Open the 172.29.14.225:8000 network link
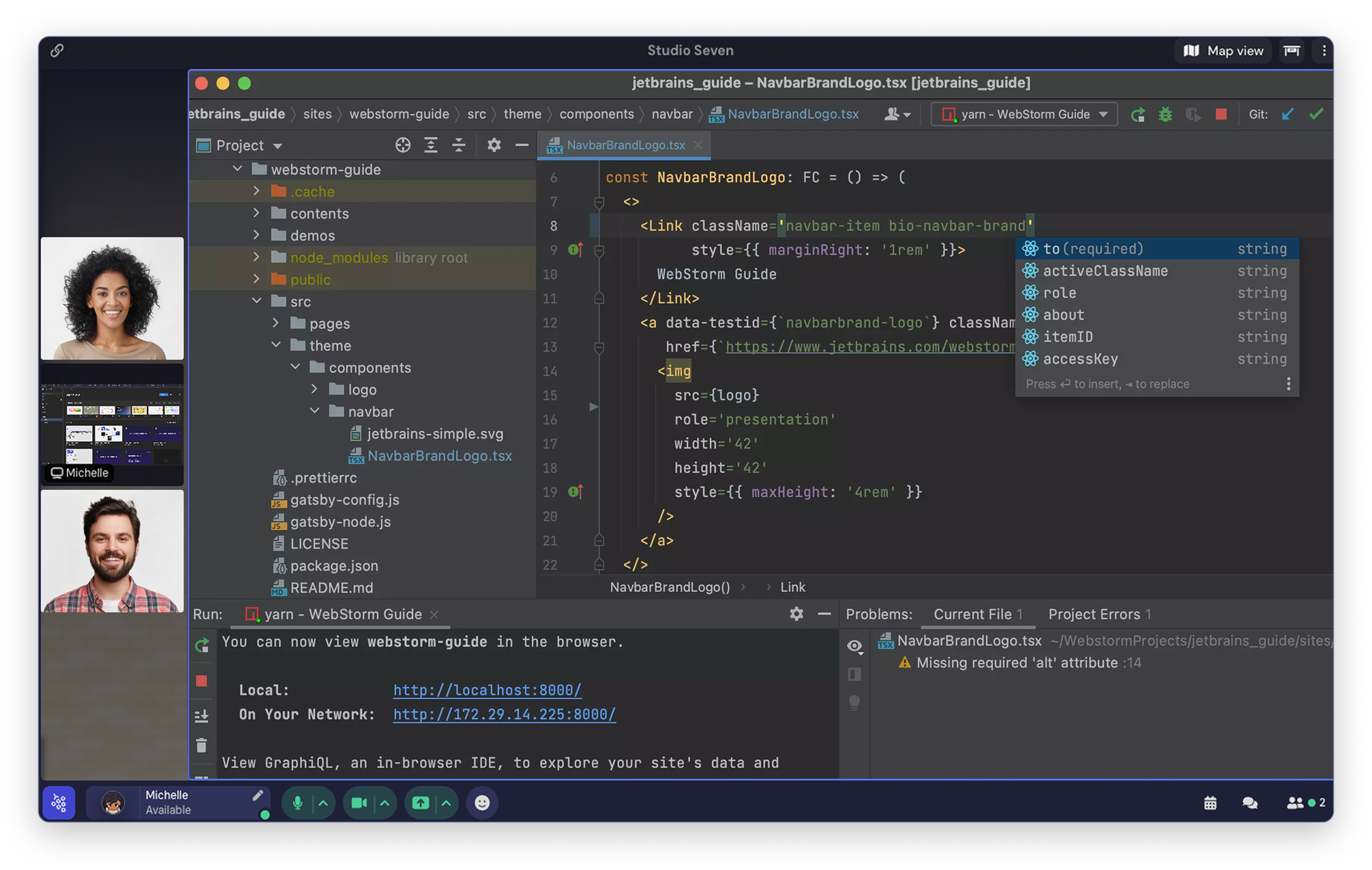Screen dimensions: 1372x870 [x=504, y=714]
